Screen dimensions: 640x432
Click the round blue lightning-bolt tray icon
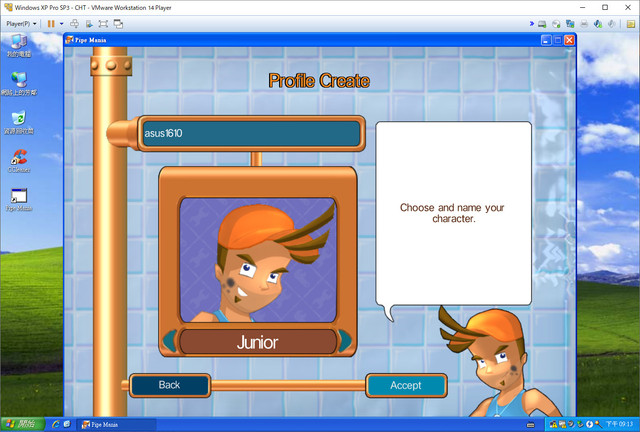click(x=589, y=424)
